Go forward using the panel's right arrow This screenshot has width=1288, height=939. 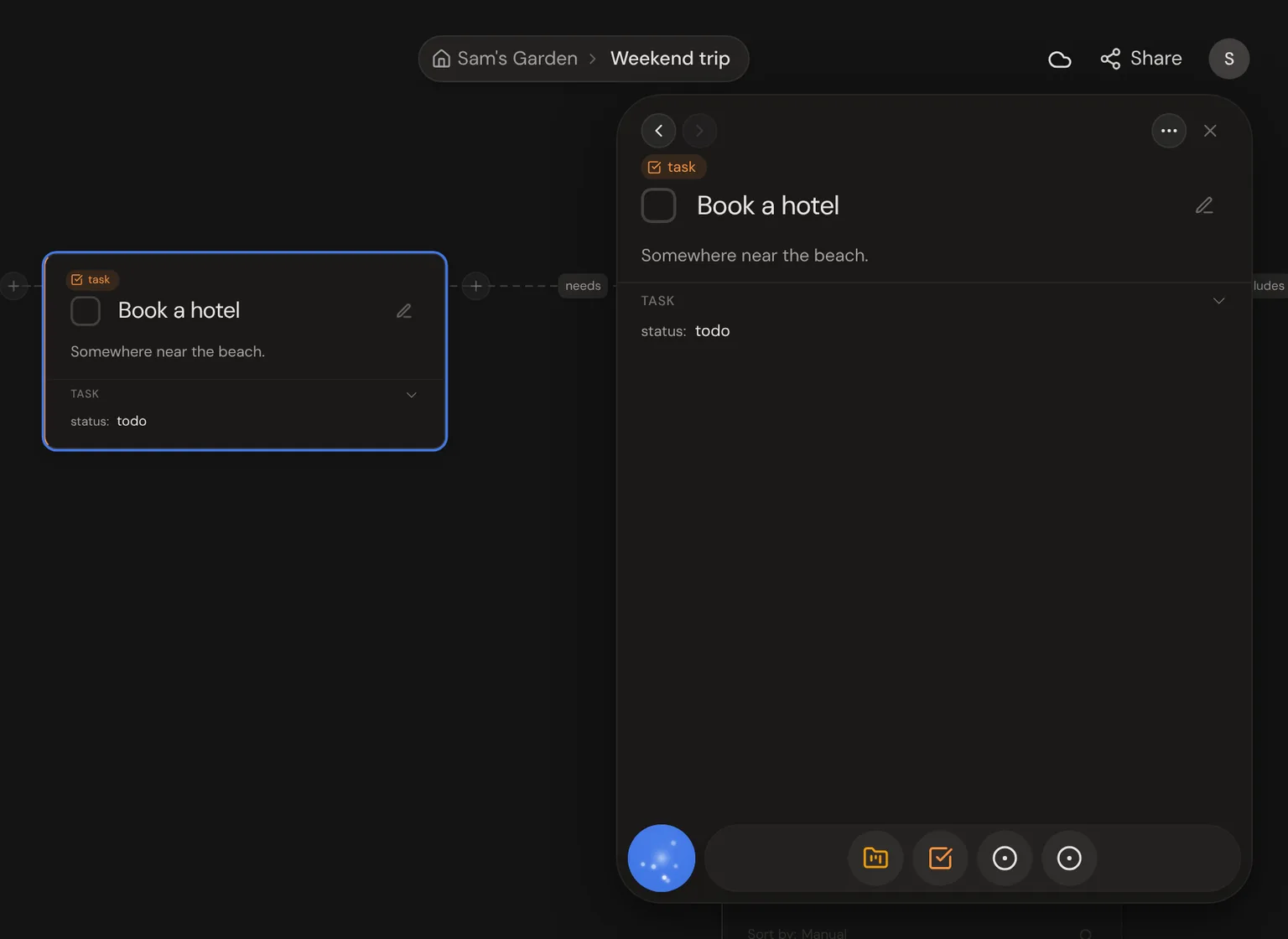[699, 131]
